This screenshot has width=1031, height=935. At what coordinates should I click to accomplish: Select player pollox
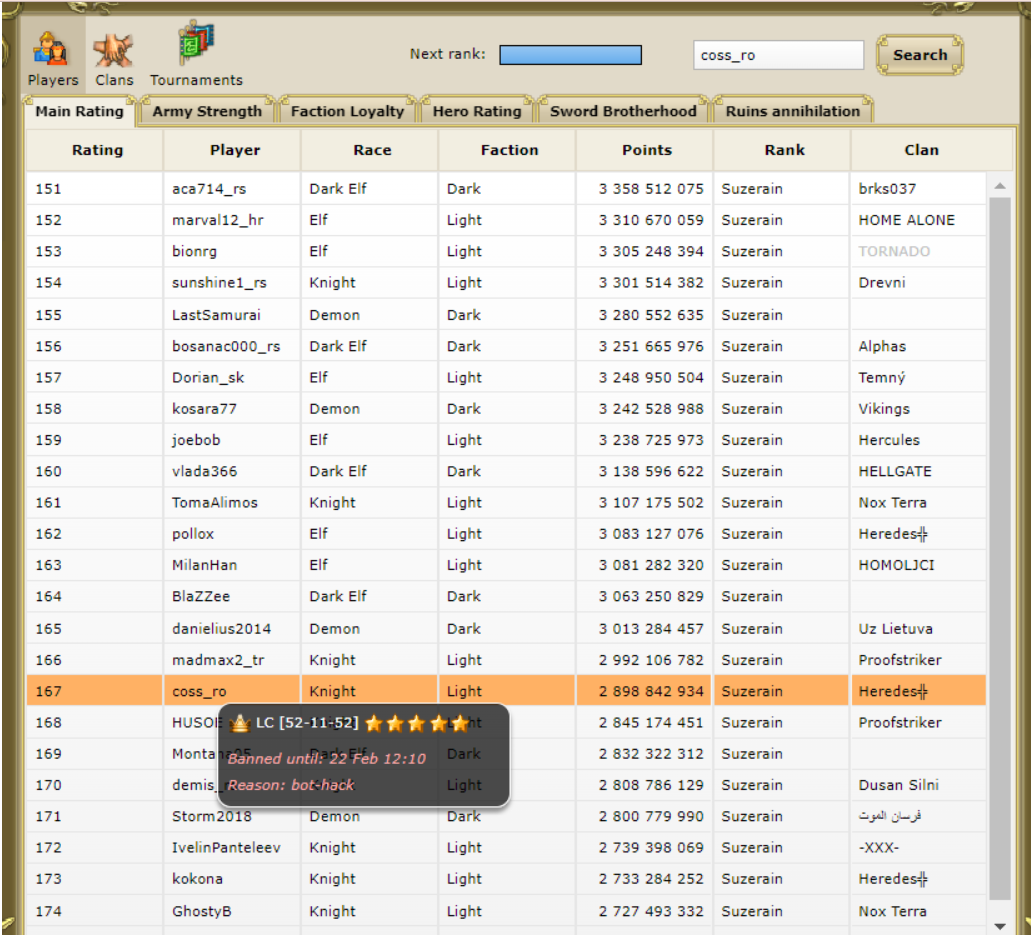point(193,534)
